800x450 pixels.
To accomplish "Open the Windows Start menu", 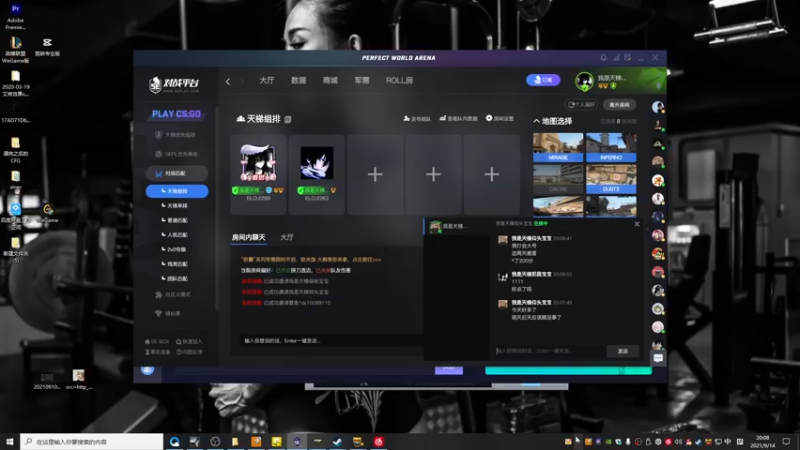I will (9, 441).
